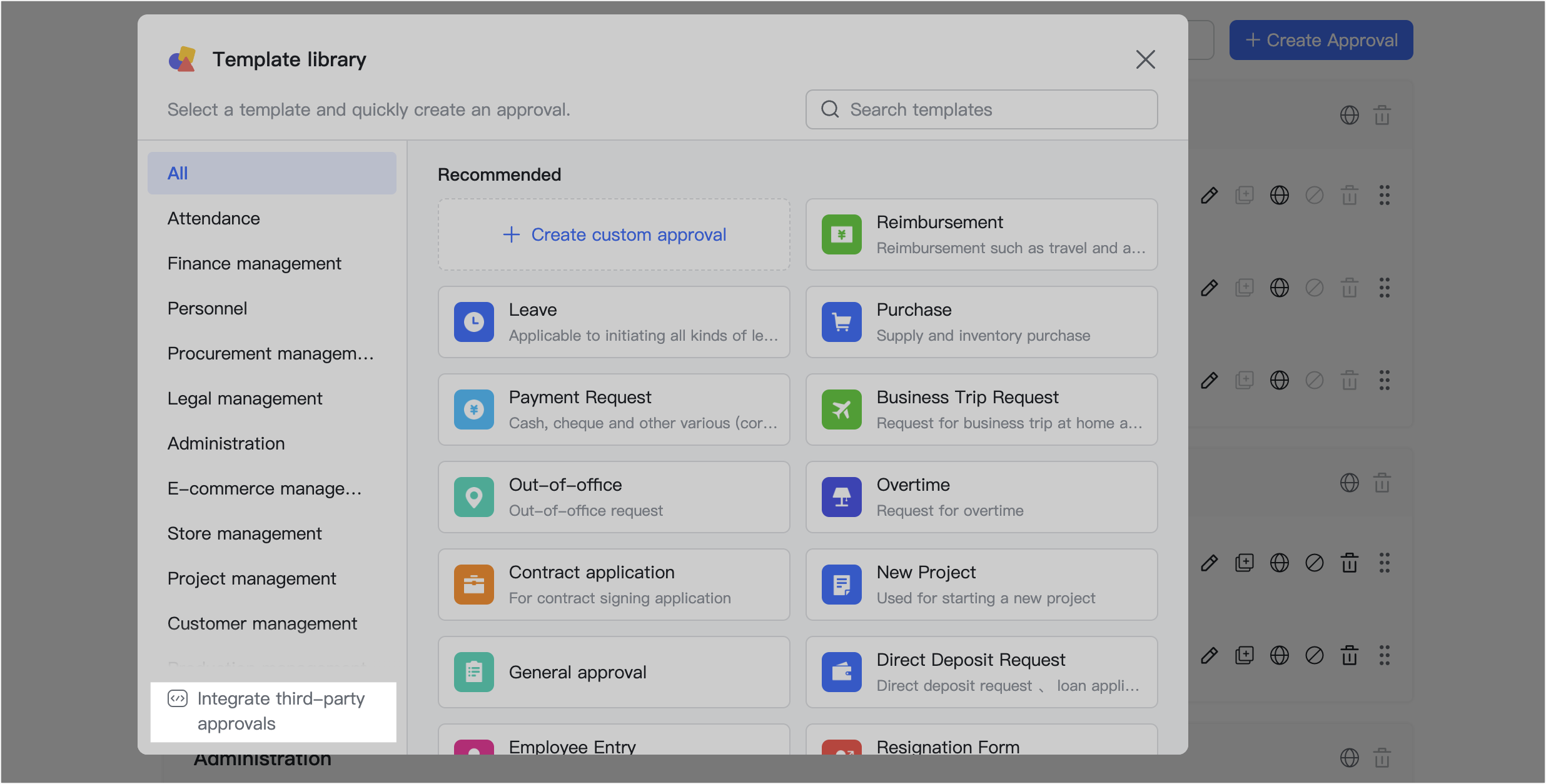Click the Contract application briefcase icon
This screenshot has height=784, width=1546.
click(x=473, y=585)
